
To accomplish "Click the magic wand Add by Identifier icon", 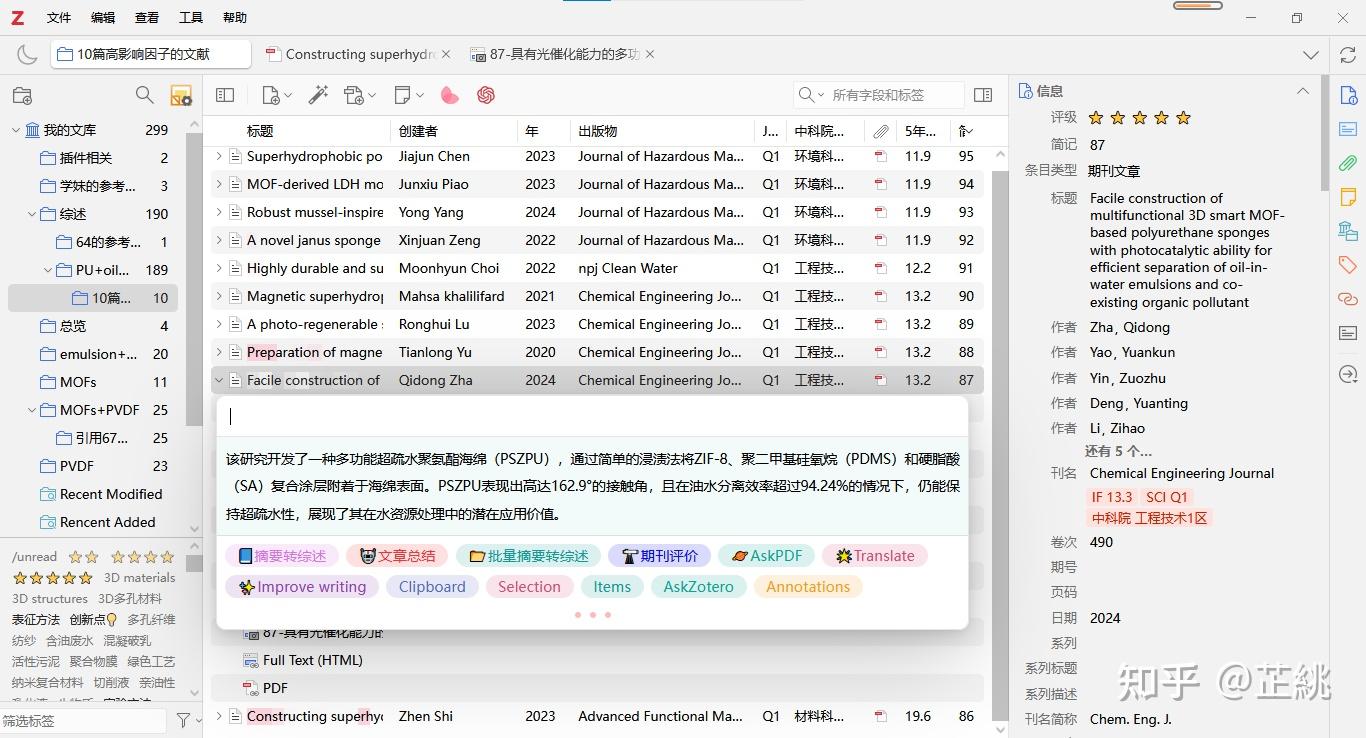I will click(x=318, y=95).
